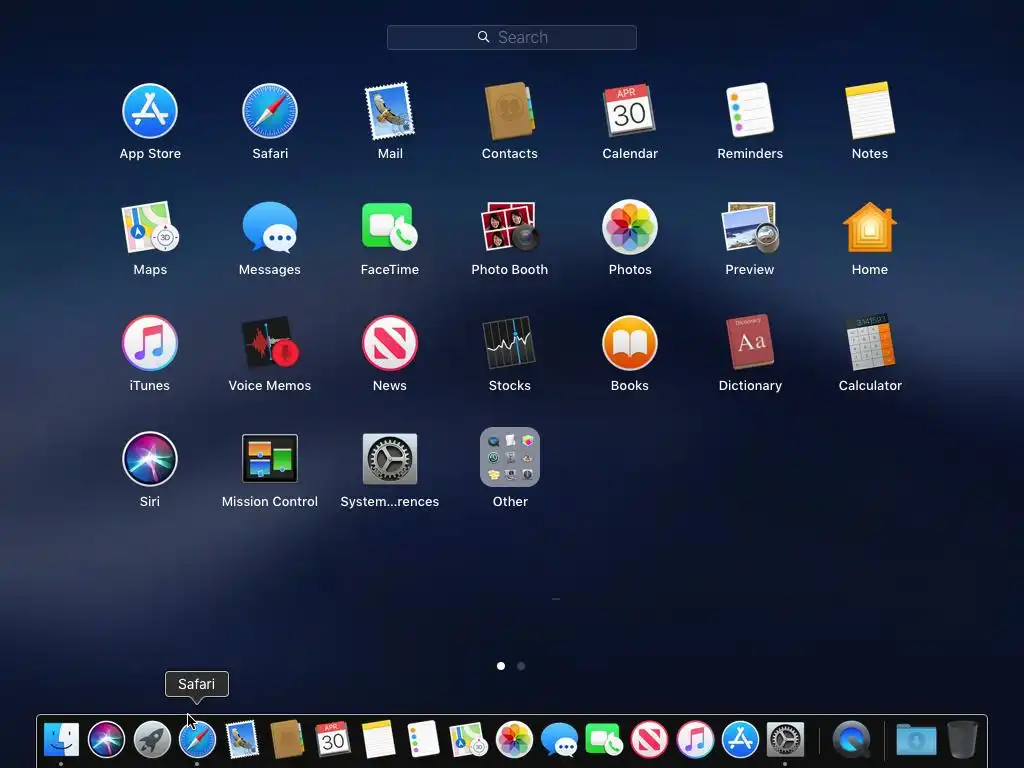Click the Siri icon in the Dock
Screen dimensions: 1024x768
tap(106, 739)
